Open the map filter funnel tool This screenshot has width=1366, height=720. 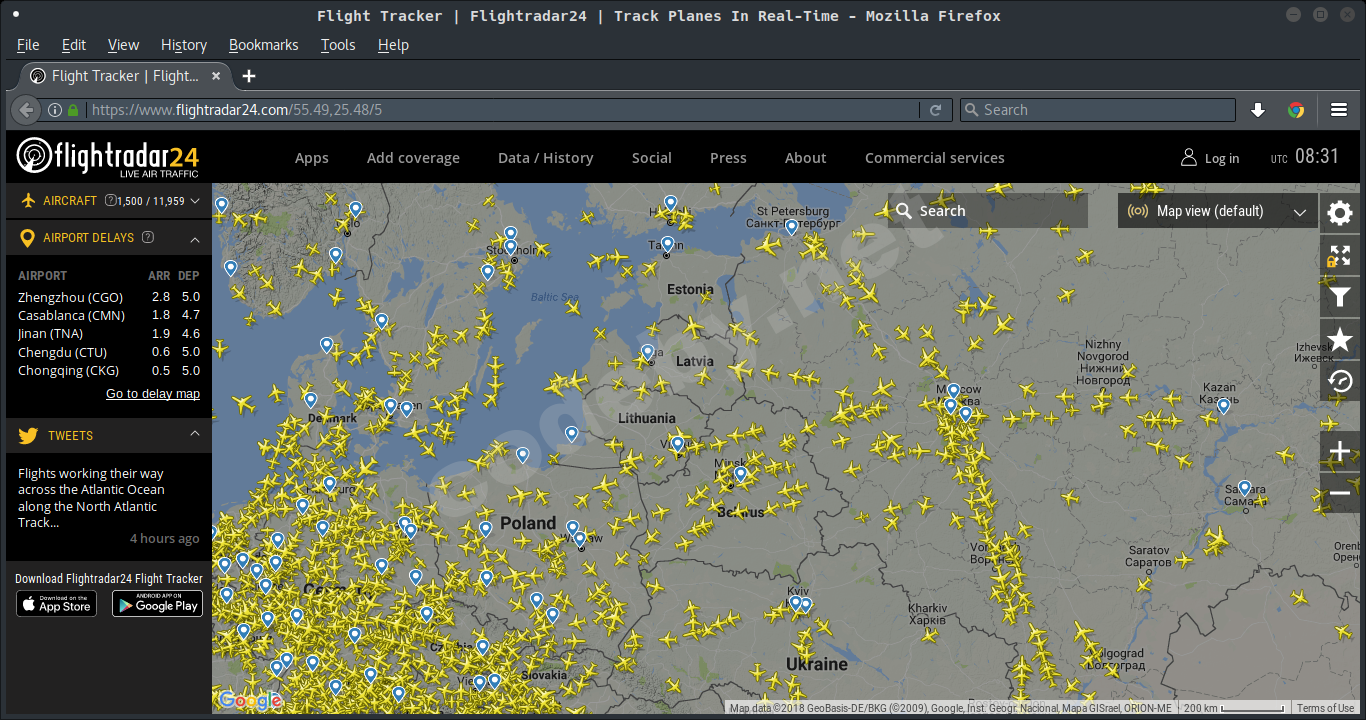(1340, 297)
